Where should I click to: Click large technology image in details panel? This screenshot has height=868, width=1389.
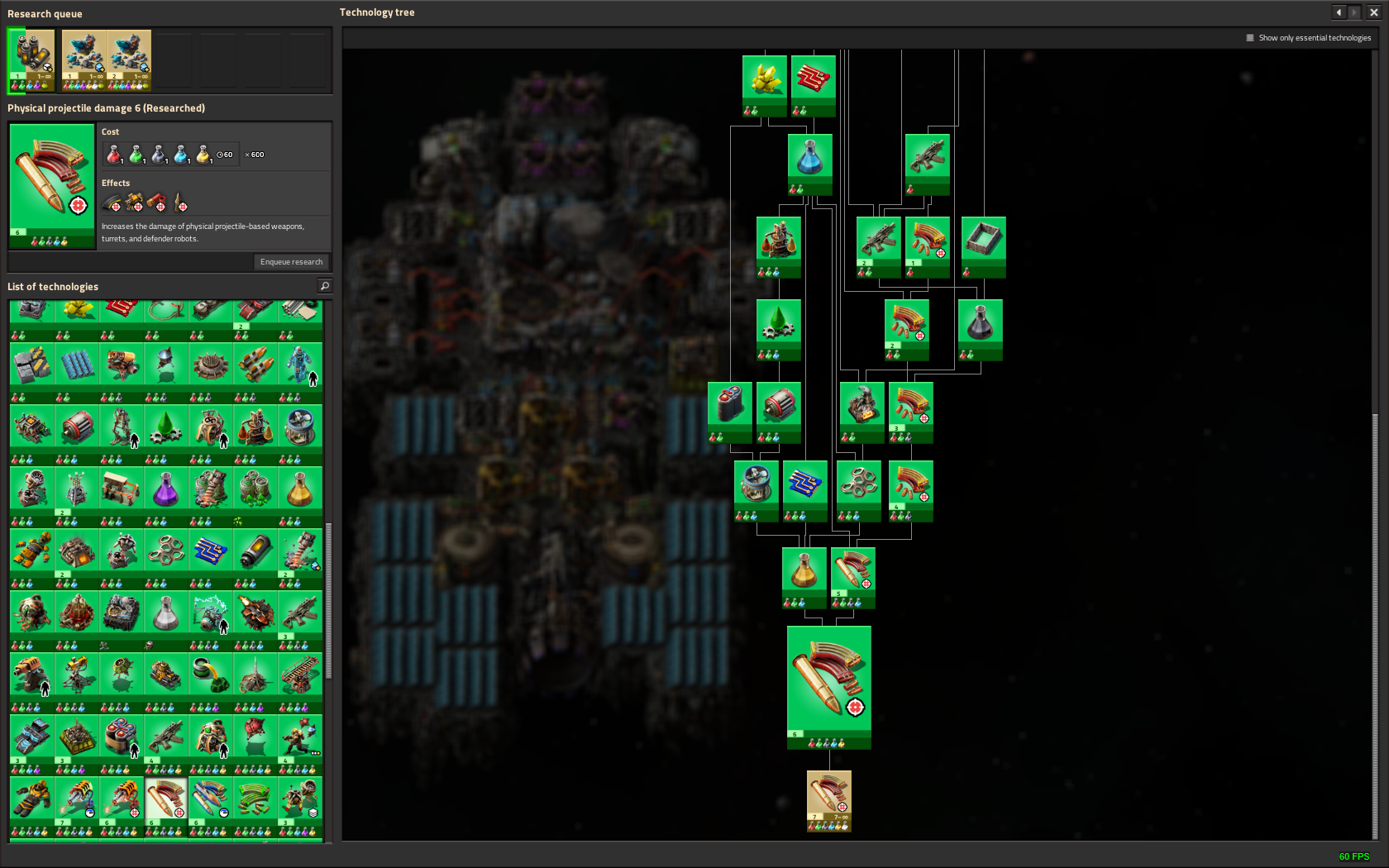coord(52,186)
